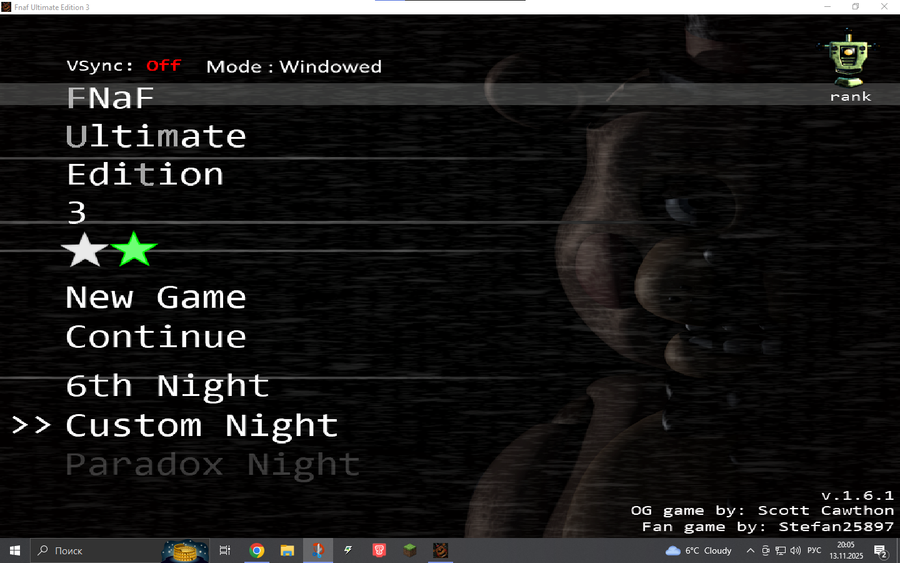Open the red face icon taskbar app
The width and height of the screenshot is (900, 563).
click(379, 550)
